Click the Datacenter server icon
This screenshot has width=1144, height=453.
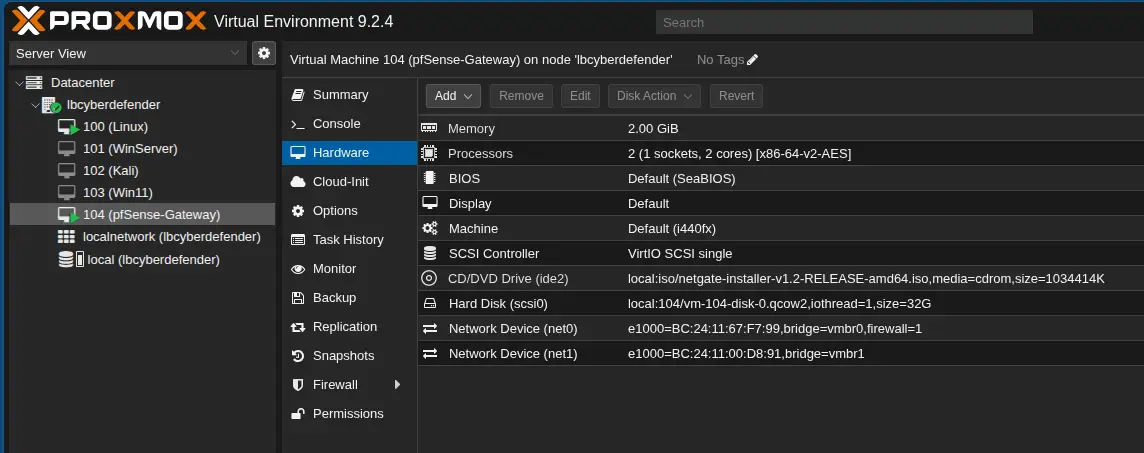pyautogui.click(x=34, y=83)
